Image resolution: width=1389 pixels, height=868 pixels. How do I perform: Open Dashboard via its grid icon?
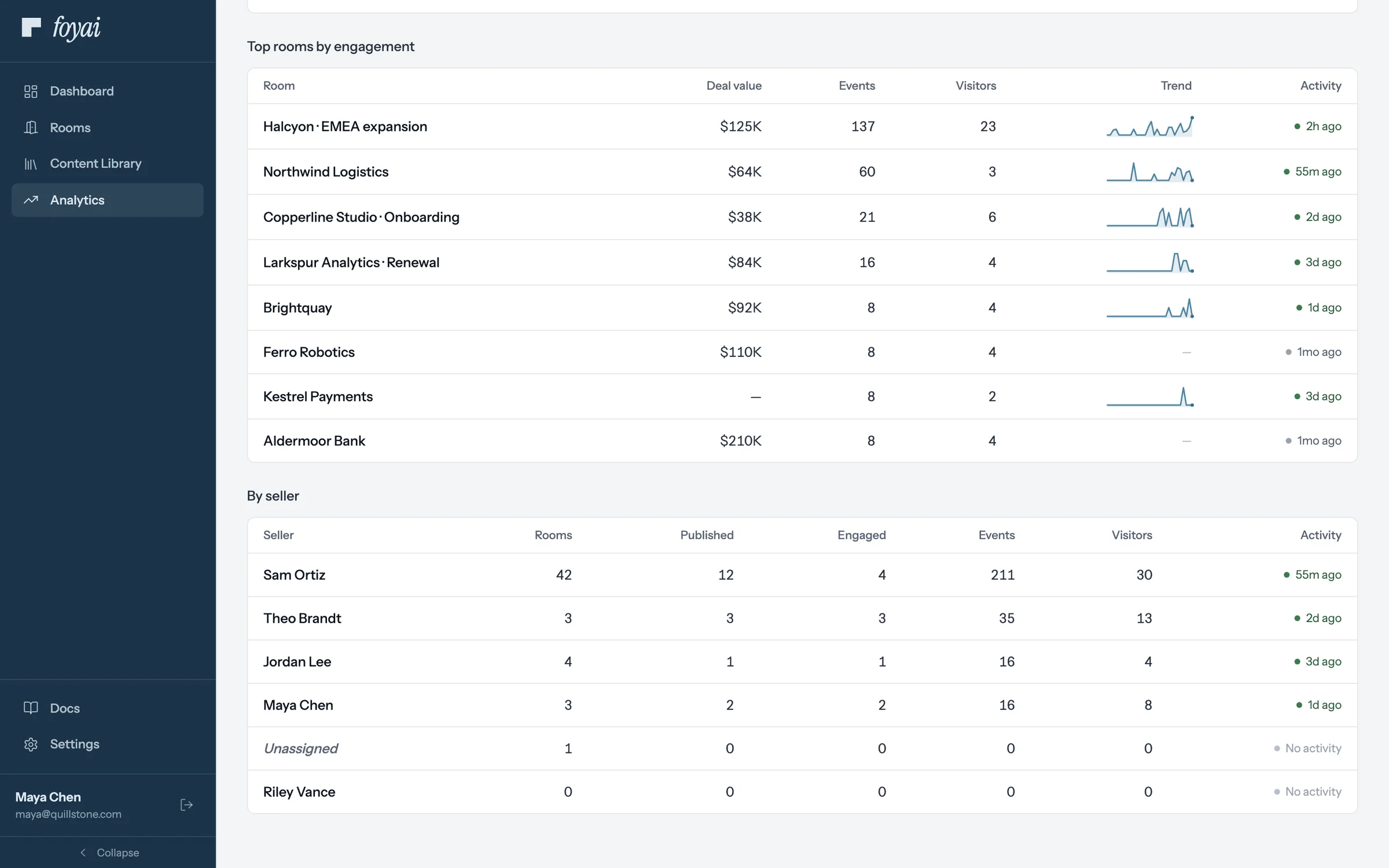click(31, 91)
